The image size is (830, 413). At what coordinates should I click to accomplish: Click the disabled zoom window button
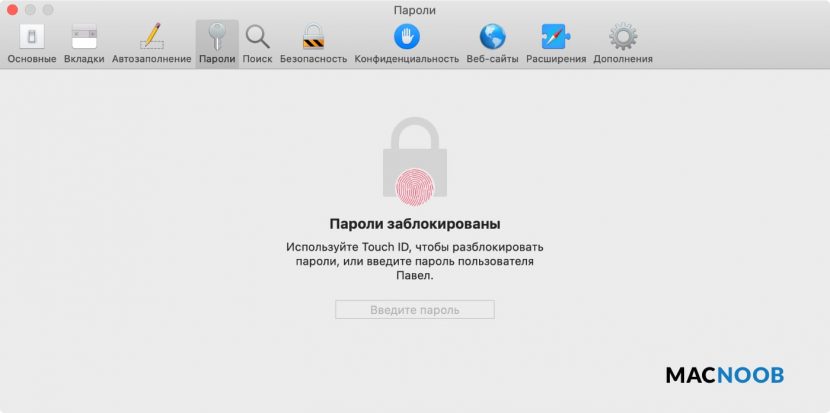point(48,10)
